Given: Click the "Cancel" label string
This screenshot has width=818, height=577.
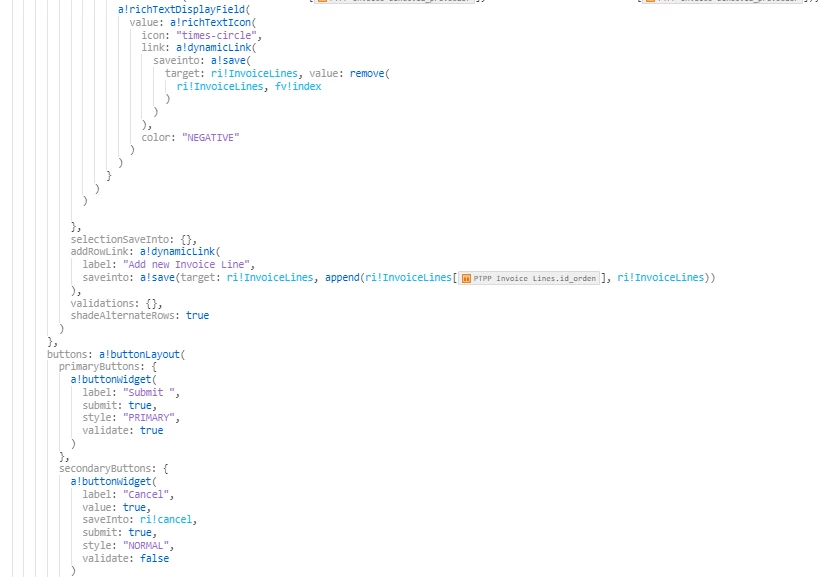Looking at the screenshot, I should click(146, 495).
